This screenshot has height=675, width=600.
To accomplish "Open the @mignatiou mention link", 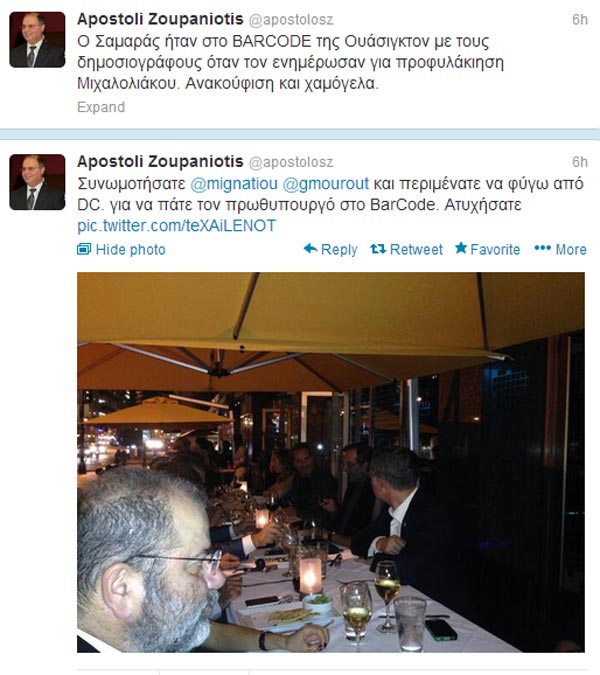I will pos(234,184).
